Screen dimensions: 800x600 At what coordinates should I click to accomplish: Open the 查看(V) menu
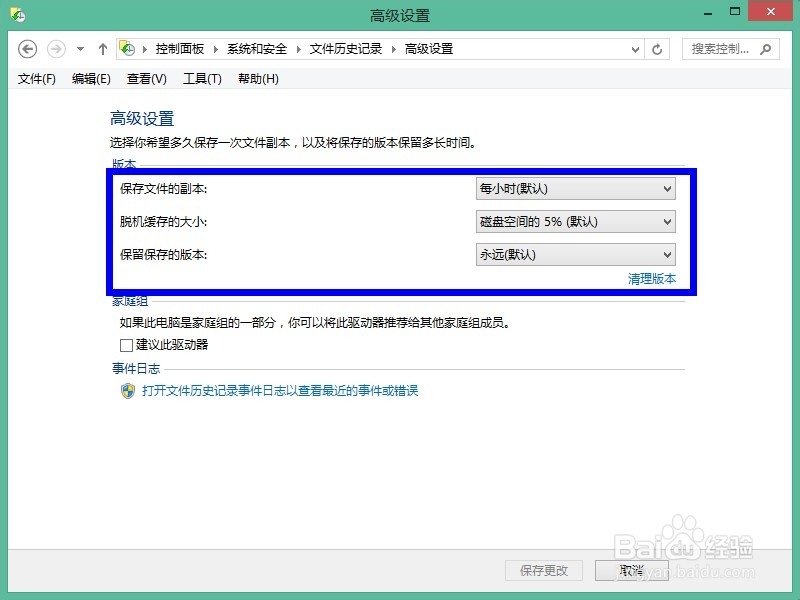[x=145, y=78]
